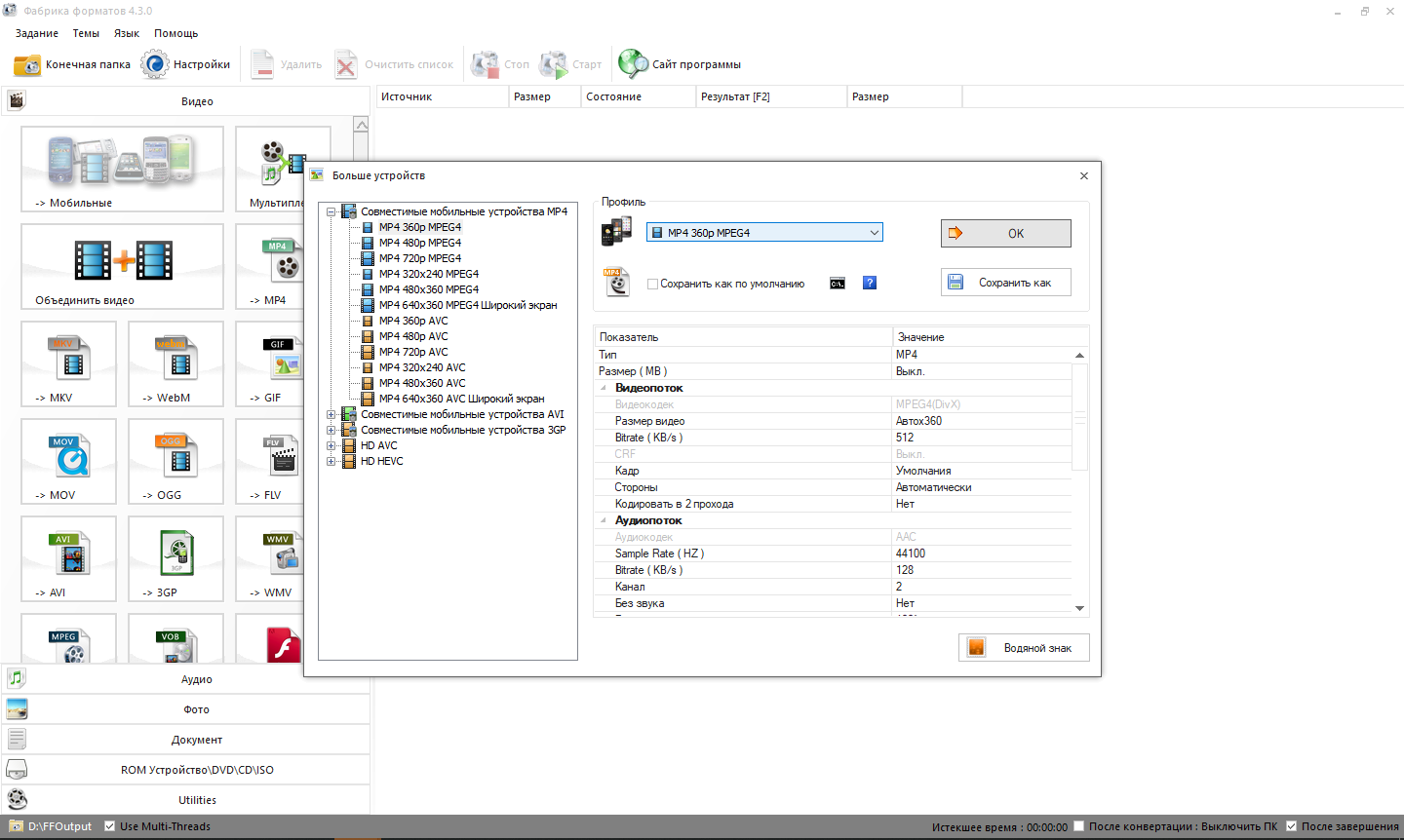The height and width of the screenshot is (840, 1404).
Task: Open the Темы menu
Action: click(x=86, y=33)
